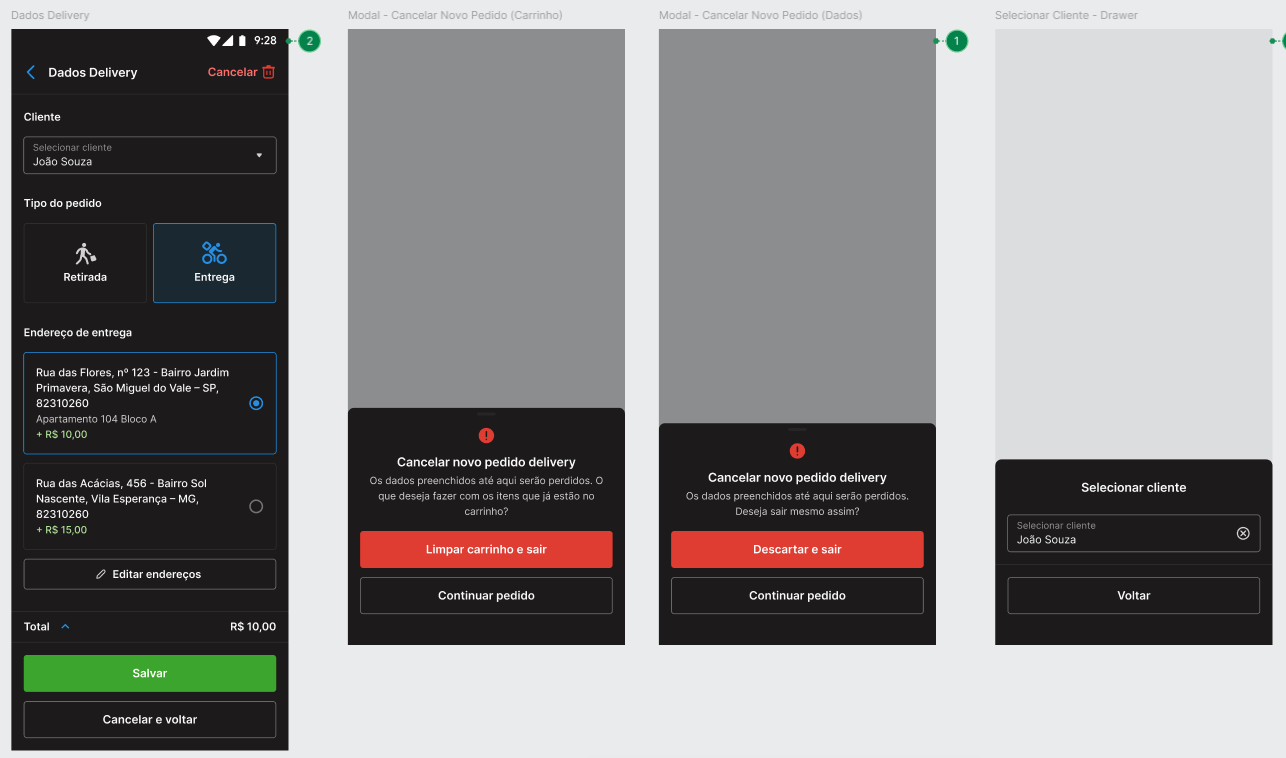Click the pedestrian icon on the Retirada card
The height and width of the screenshot is (758, 1286).
(85, 253)
